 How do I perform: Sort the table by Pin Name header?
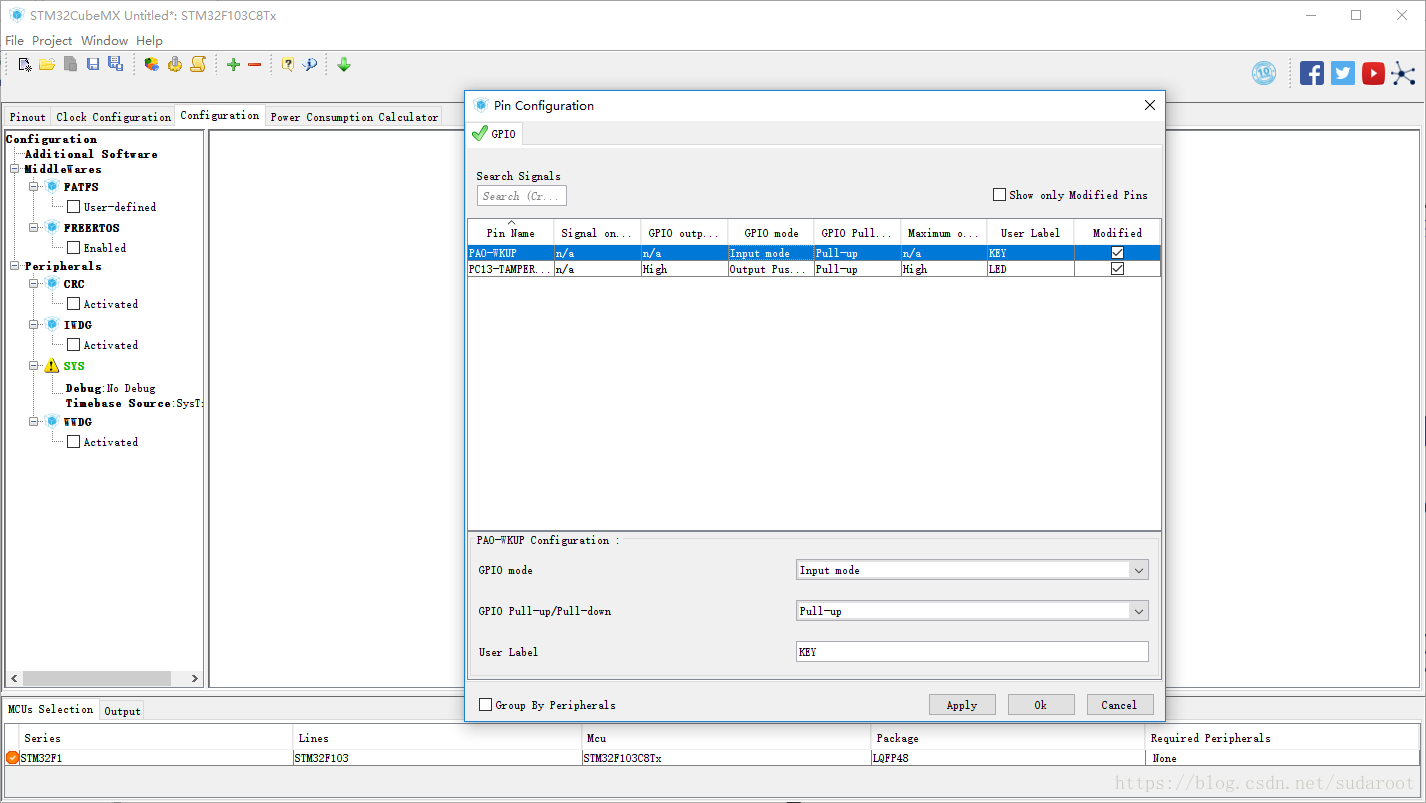pyautogui.click(x=511, y=232)
